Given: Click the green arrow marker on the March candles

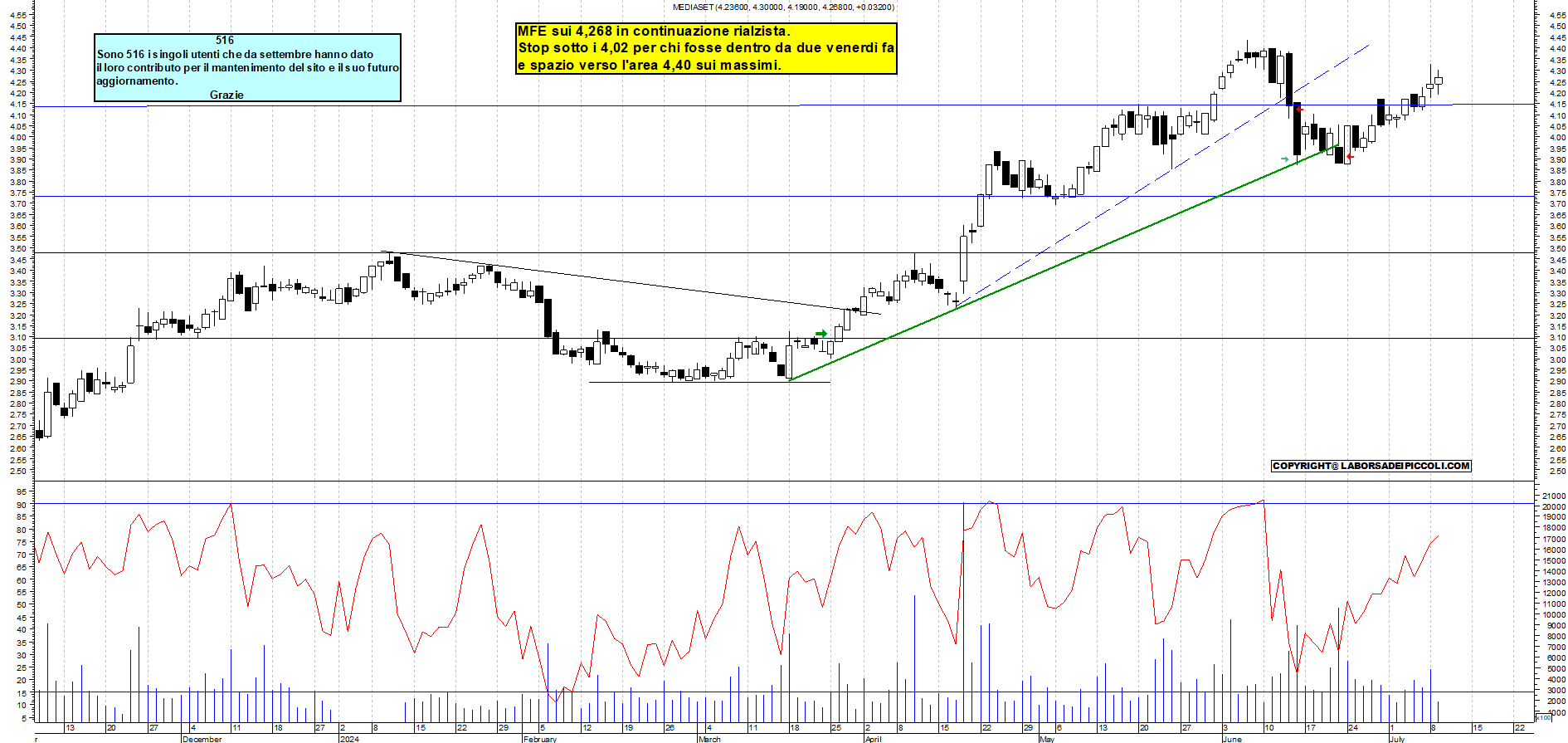Looking at the screenshot, I should [x=821, y=334].
